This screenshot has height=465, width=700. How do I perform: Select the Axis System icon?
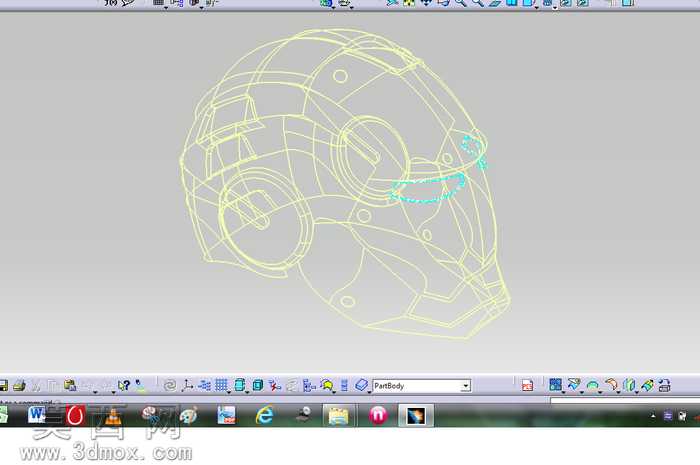187,385
